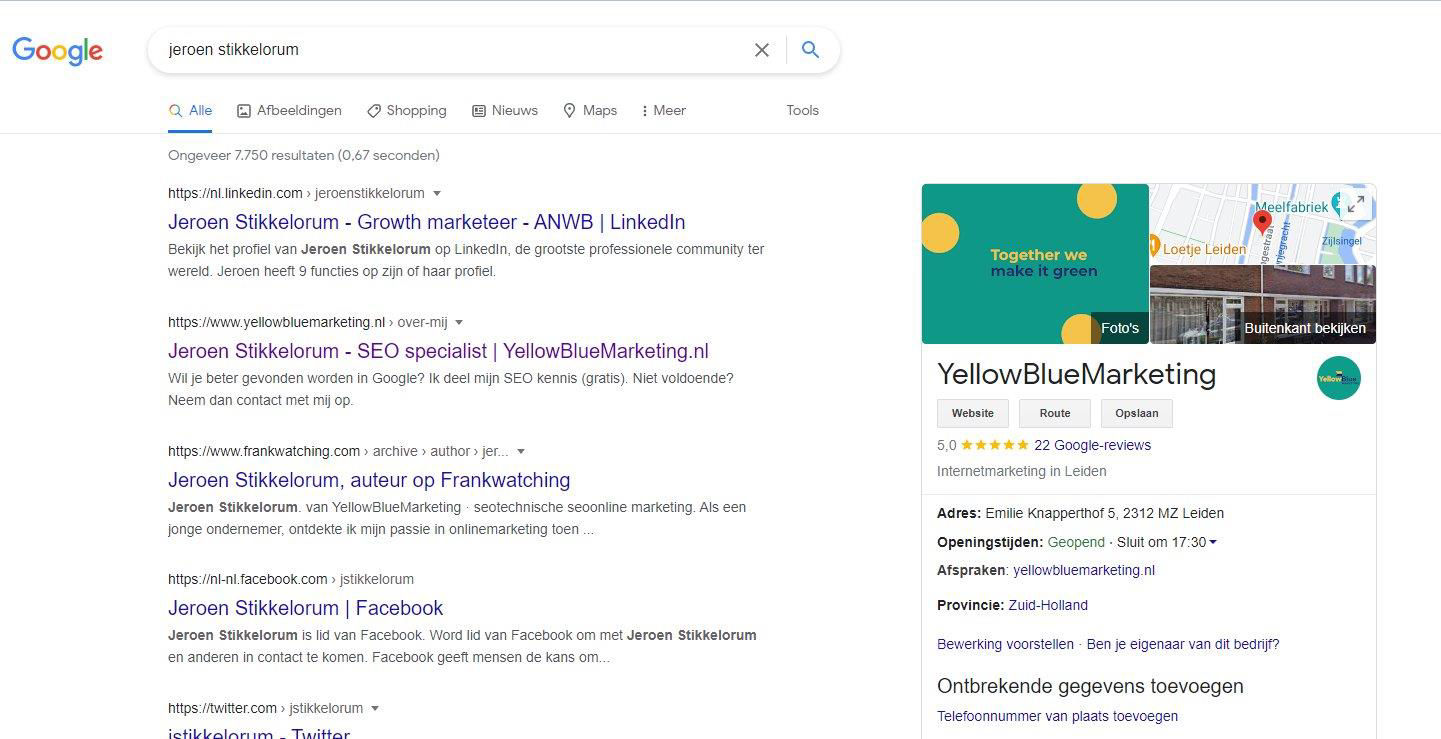Open the 22 Google-reviews link
This screenshot has height=739, width=1441.
[x=1092, y=445]
